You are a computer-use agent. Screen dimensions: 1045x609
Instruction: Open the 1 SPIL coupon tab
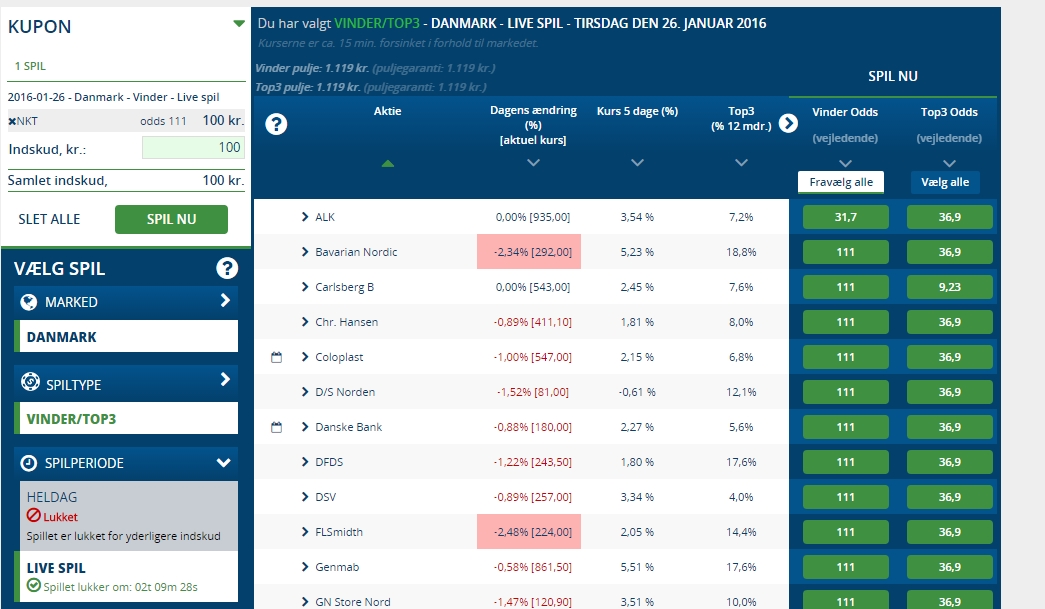pyautogui.click(x=30, y=66)
